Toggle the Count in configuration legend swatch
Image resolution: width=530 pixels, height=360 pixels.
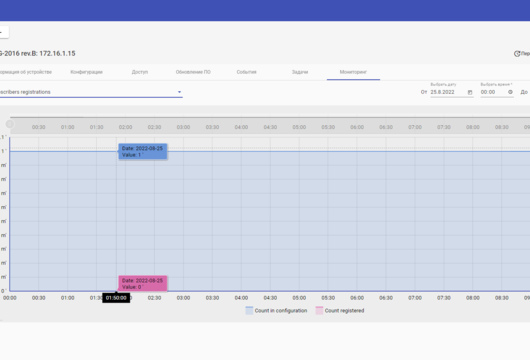[x=249, y=310]
